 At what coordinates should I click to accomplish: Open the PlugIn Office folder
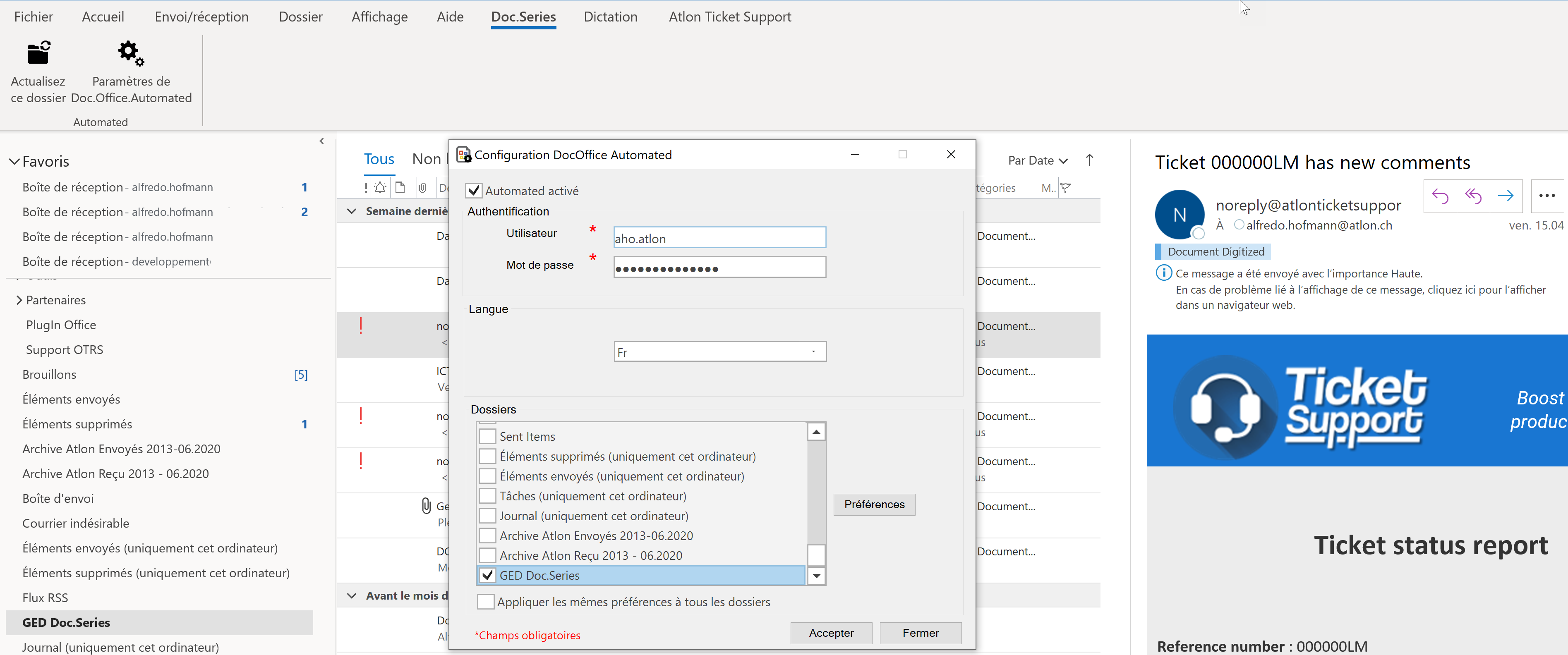point(61,325)
